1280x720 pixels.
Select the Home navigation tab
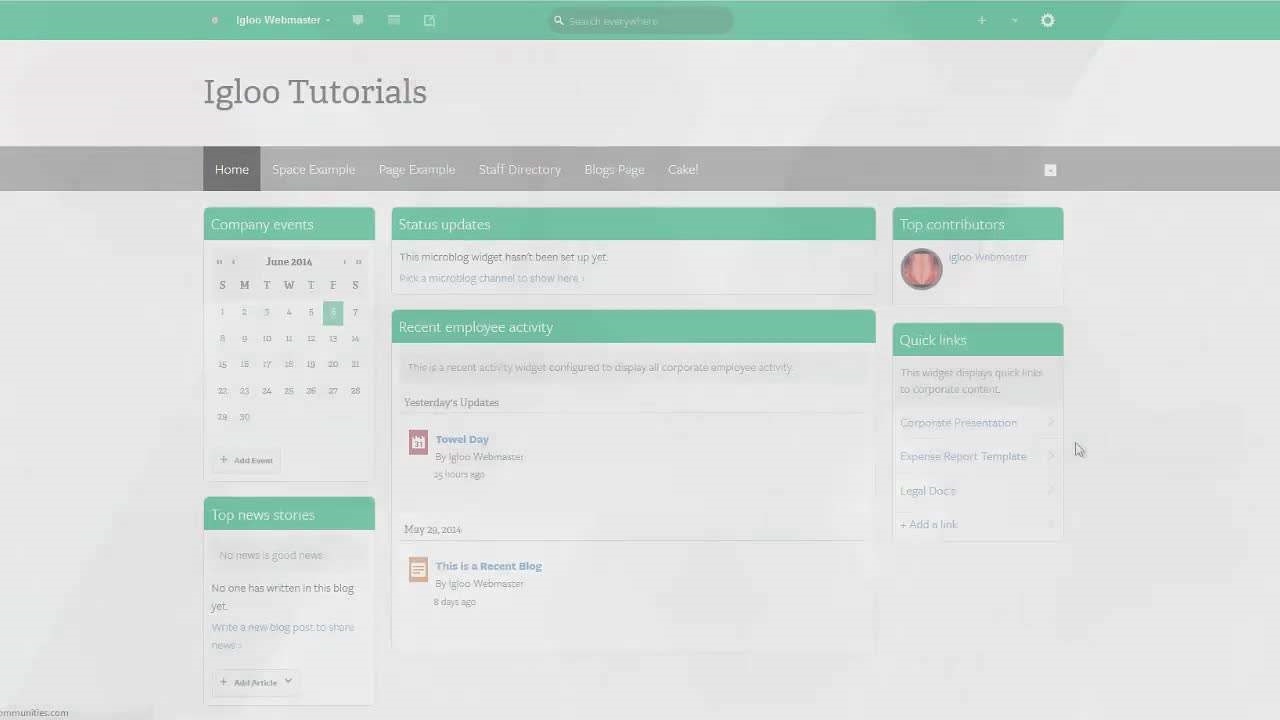[231, 169]
